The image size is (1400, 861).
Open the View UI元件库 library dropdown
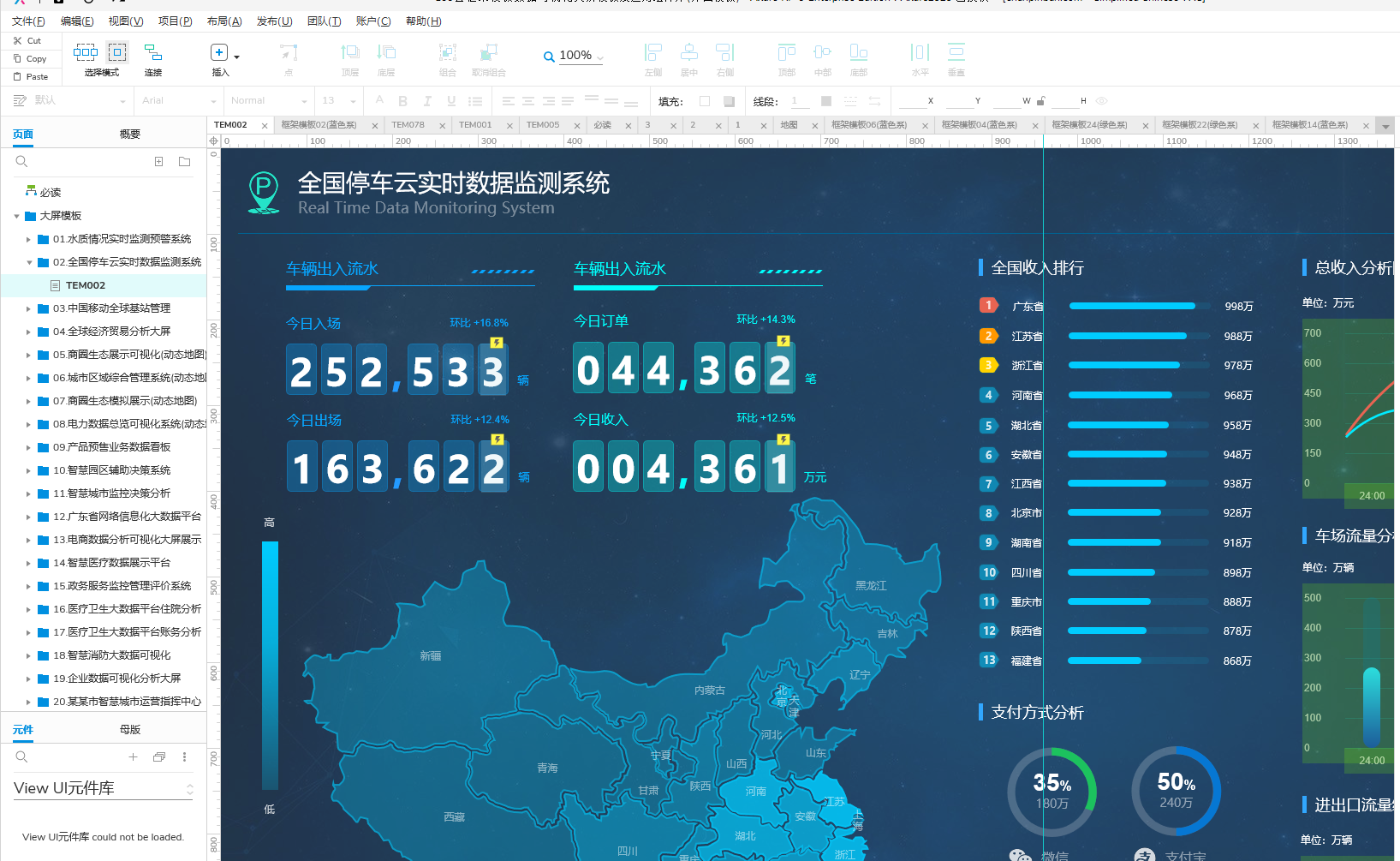tap(189, 789)
